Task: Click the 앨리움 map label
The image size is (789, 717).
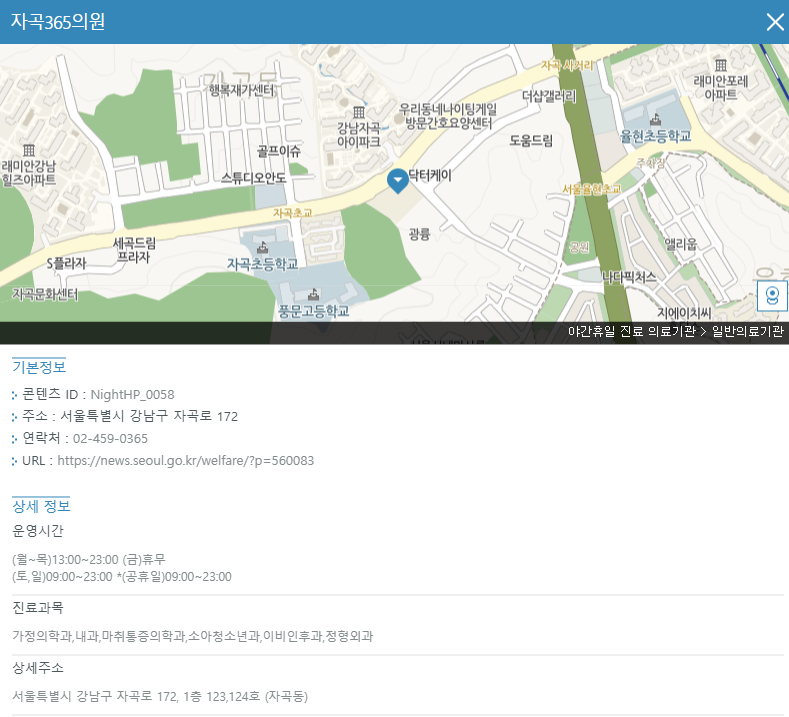Action: pos(681,245)
